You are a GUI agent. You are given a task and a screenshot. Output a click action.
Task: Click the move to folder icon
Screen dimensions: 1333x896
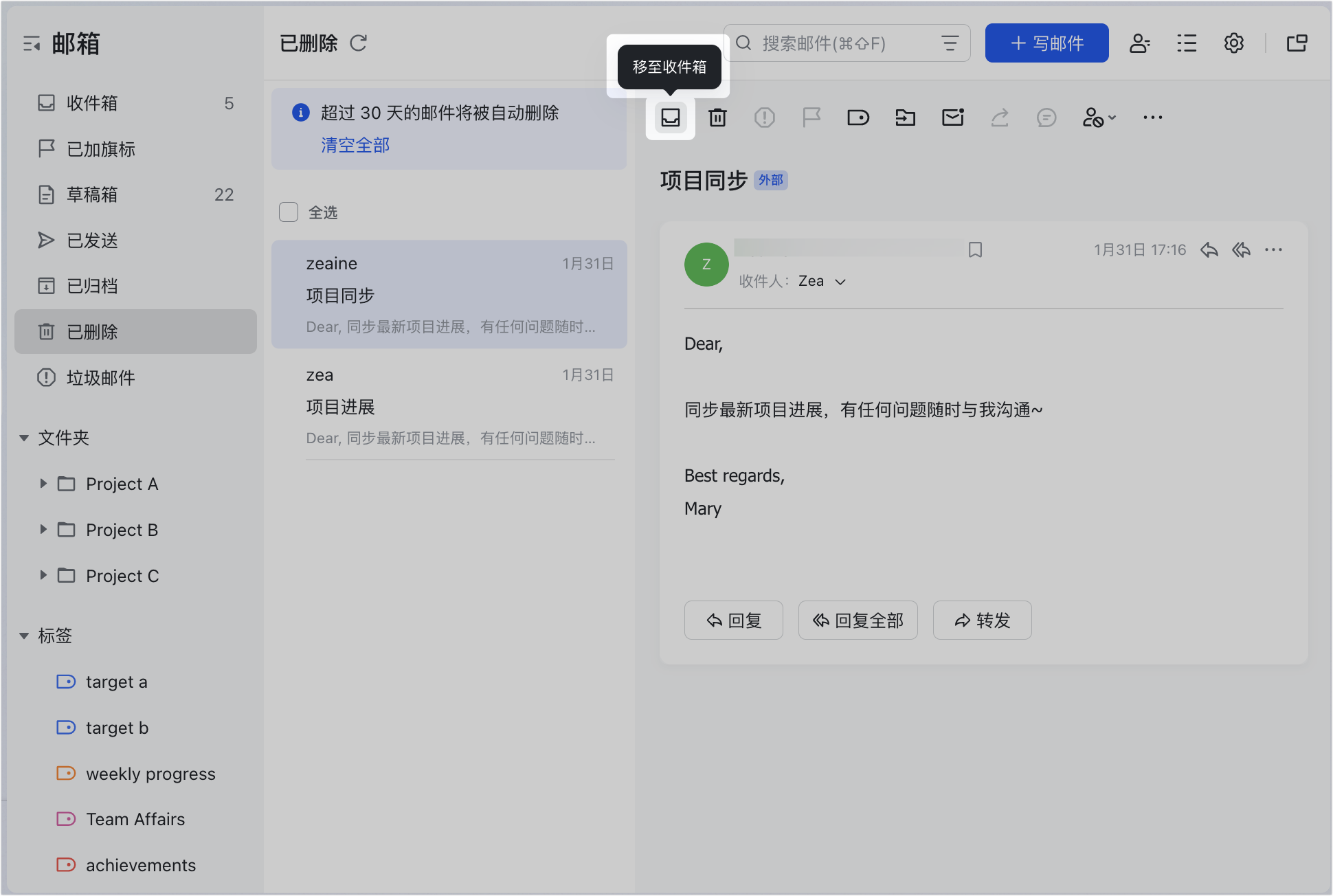pyautogui.click(x=906, y=117)
